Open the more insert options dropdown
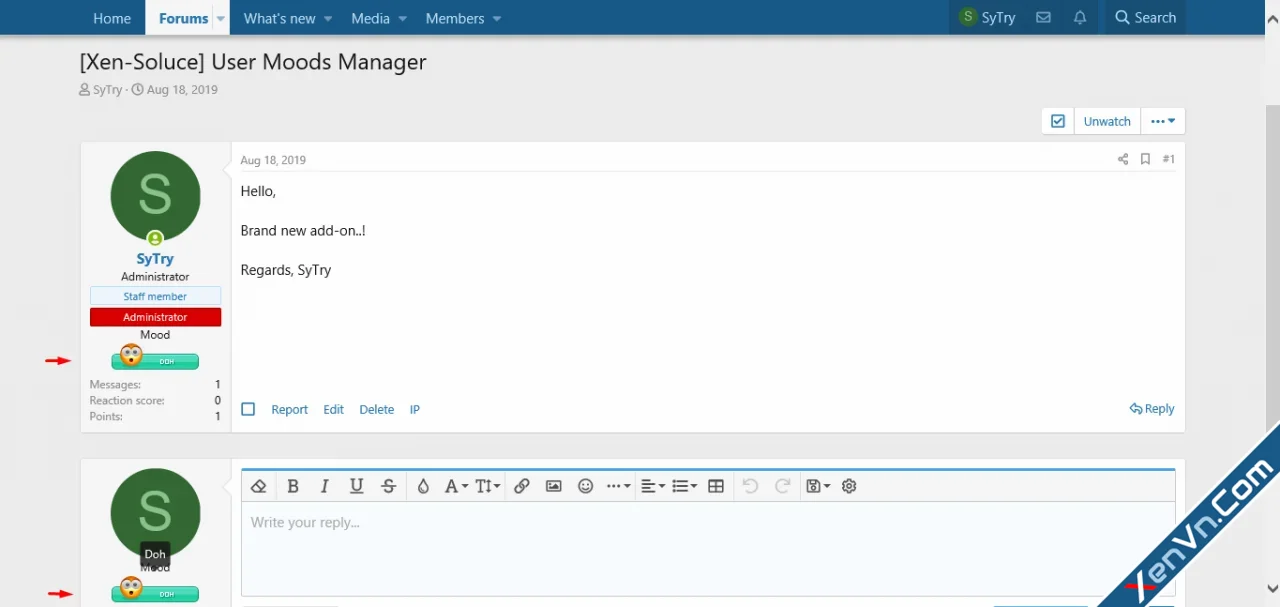Image resolution: width=1280 pixels, height=607 pixels. [x=619, y=486]
